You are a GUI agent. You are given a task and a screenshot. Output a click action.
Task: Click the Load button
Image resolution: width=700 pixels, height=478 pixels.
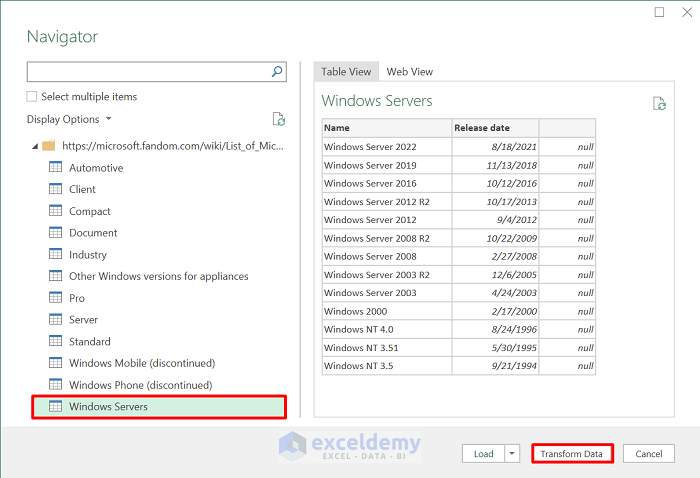coord(483,453)
